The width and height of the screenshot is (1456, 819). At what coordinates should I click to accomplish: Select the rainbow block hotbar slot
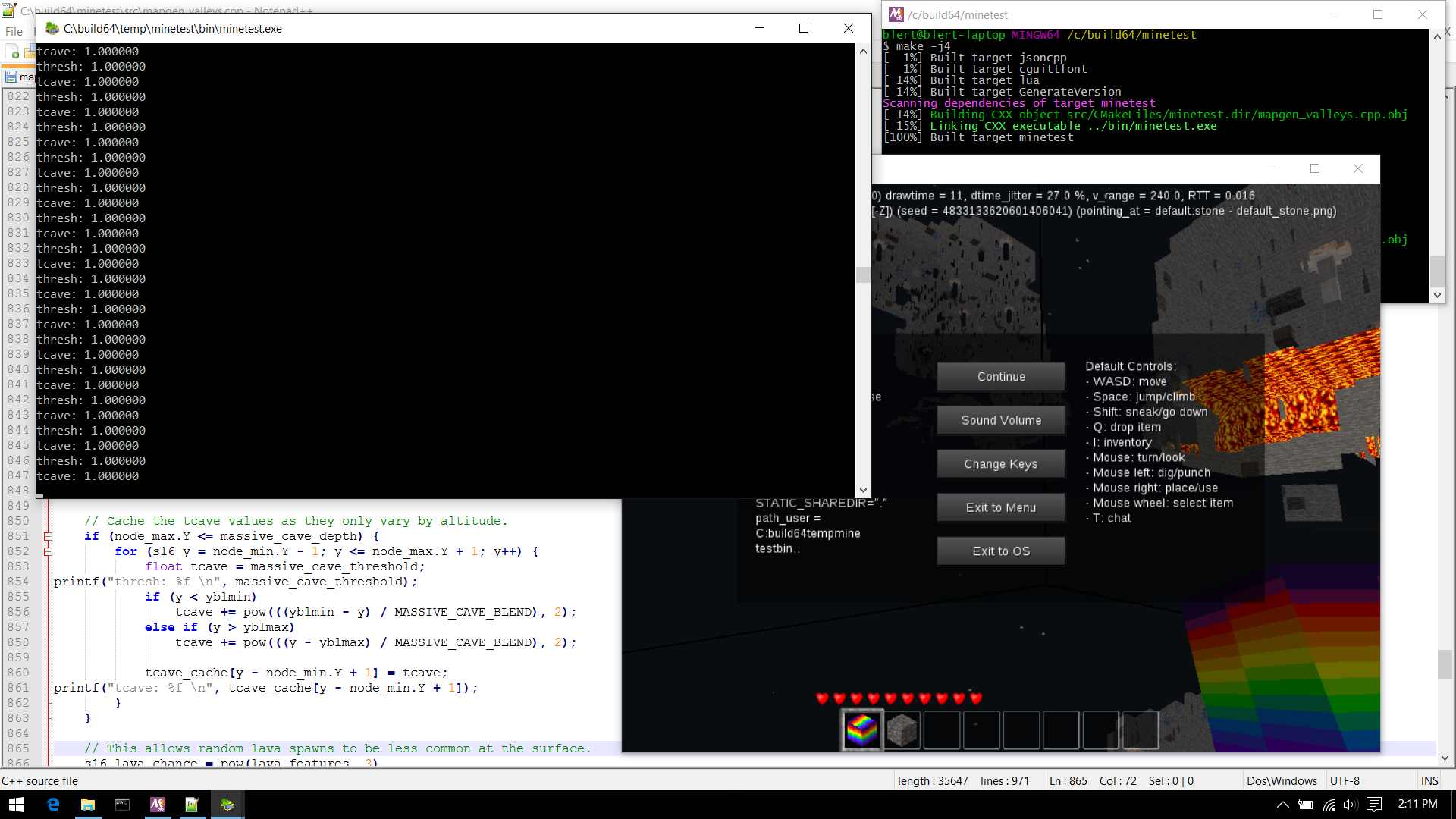(861, 731)
